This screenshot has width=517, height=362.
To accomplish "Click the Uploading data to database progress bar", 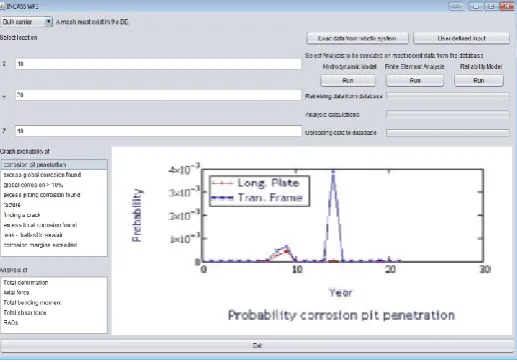I will [448, 133].
